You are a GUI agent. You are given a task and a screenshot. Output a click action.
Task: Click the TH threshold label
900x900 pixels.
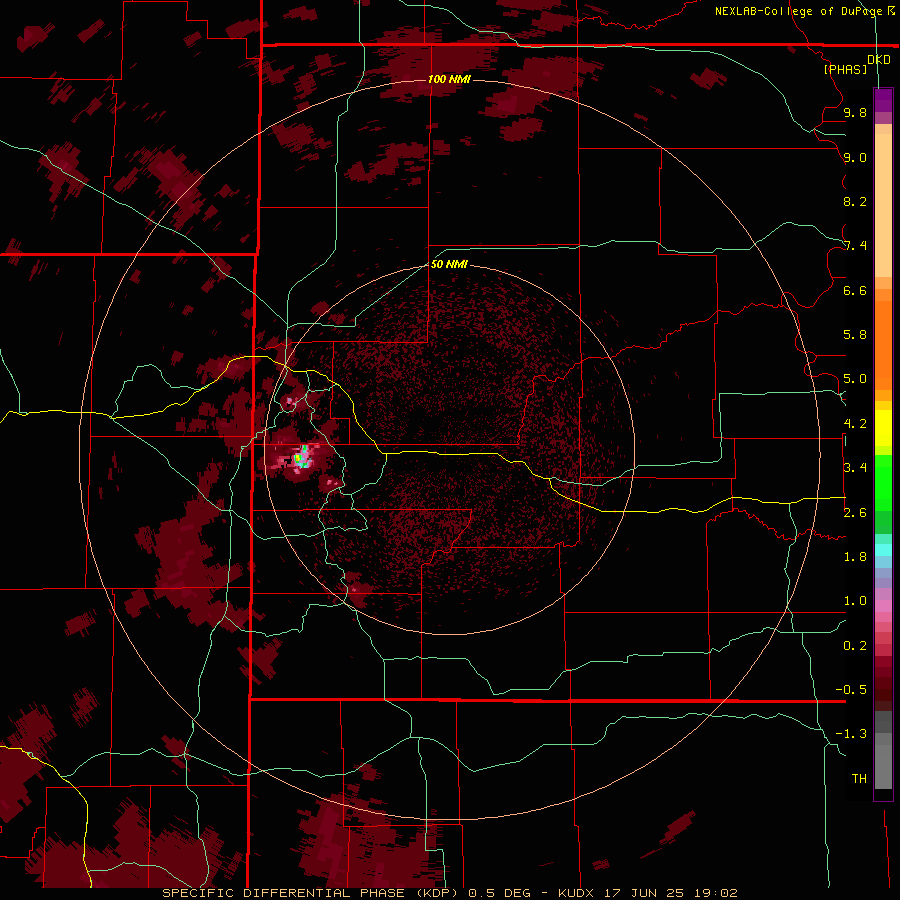859,778
